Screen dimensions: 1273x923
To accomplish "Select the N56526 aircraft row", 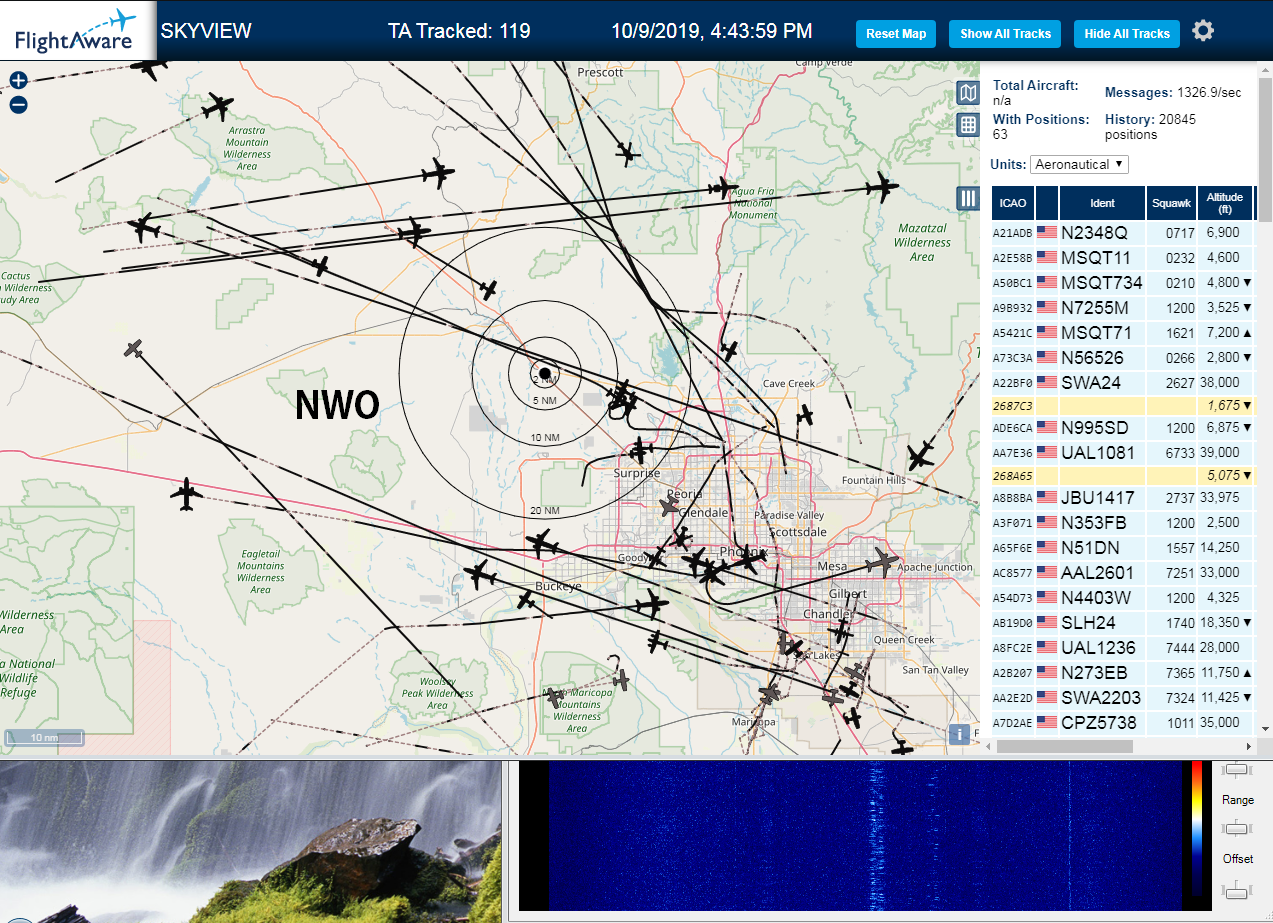I will (x=1122, y=357).
